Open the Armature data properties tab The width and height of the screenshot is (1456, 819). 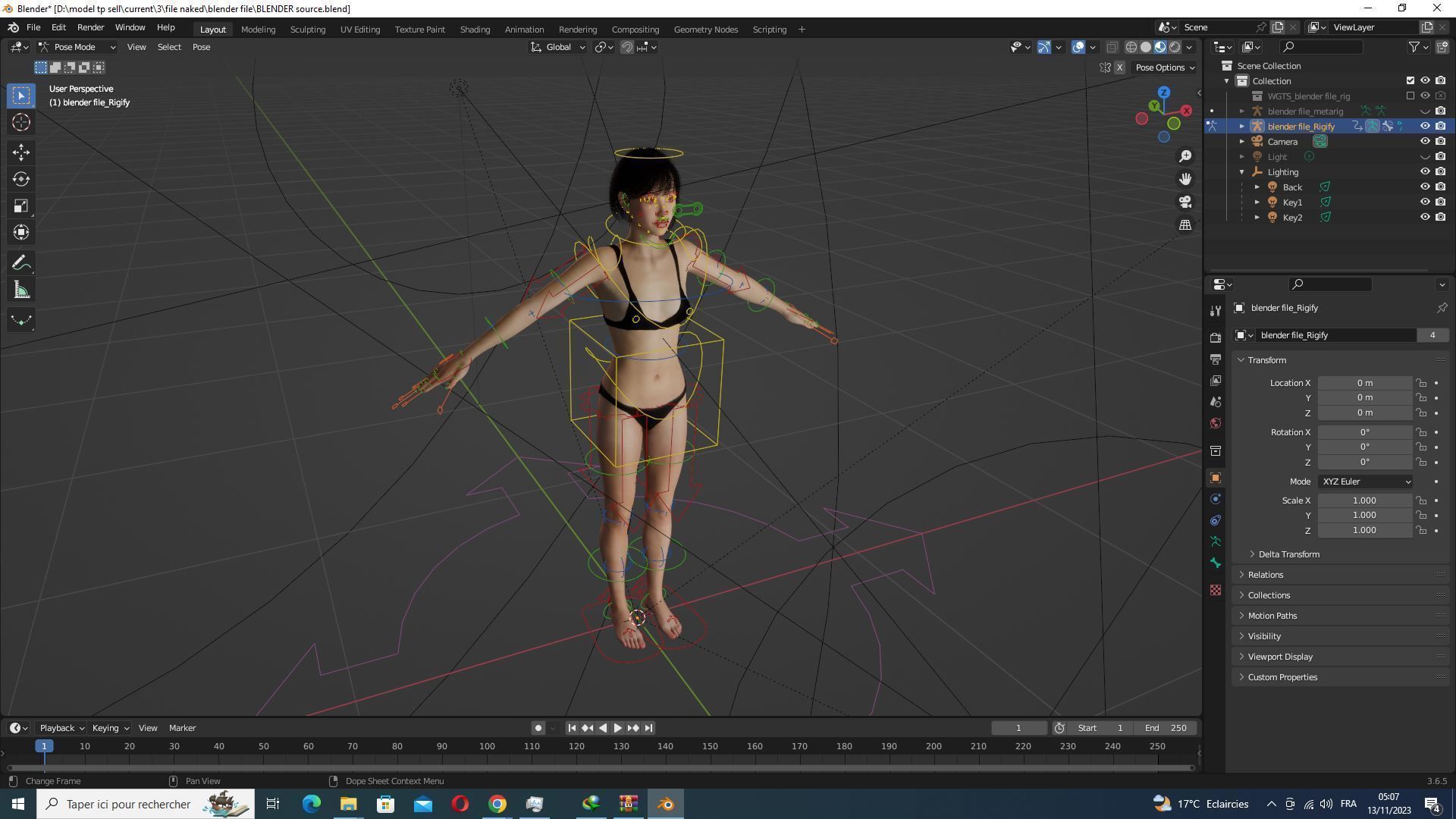tap(1216, 541)
